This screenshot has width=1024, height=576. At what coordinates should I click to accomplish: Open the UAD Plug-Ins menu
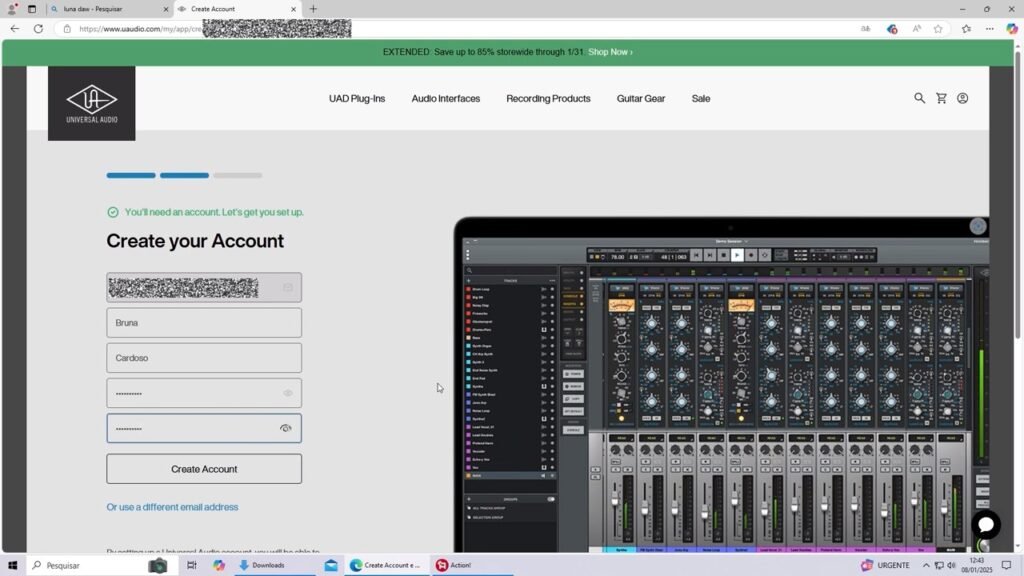(x=357, y=99)
